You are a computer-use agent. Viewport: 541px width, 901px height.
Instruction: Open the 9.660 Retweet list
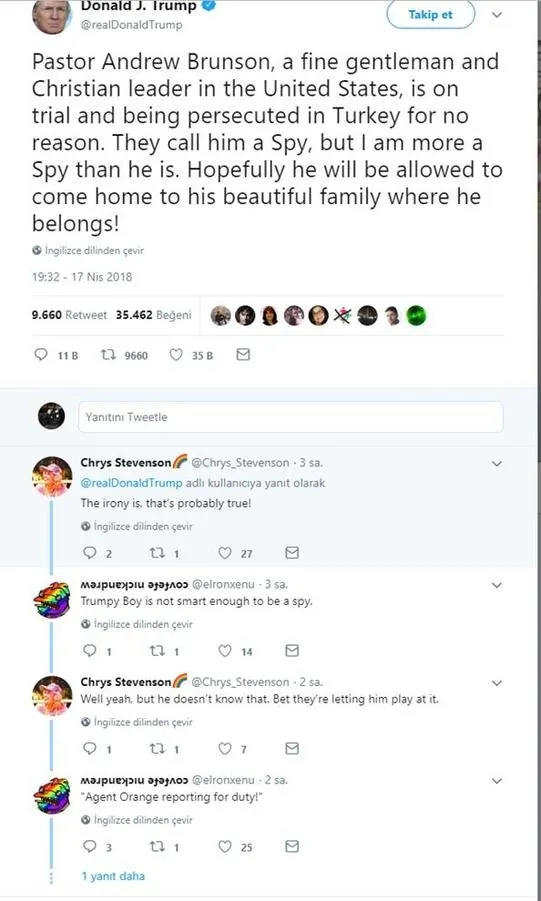(70, 315)
